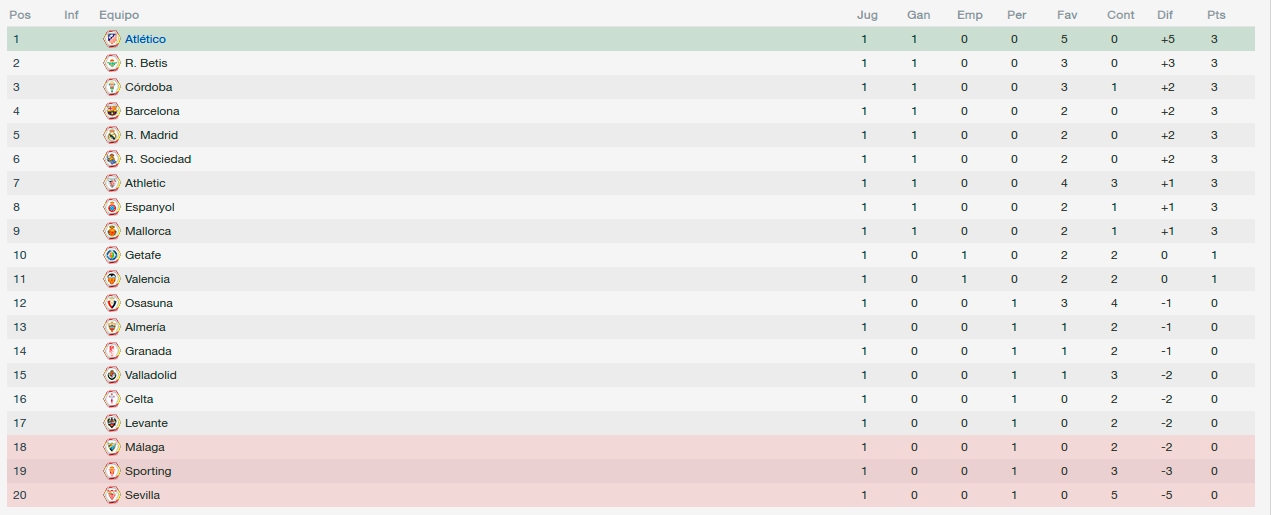
Task: Click the Athletic club crest icon
Action: [111, 183]
